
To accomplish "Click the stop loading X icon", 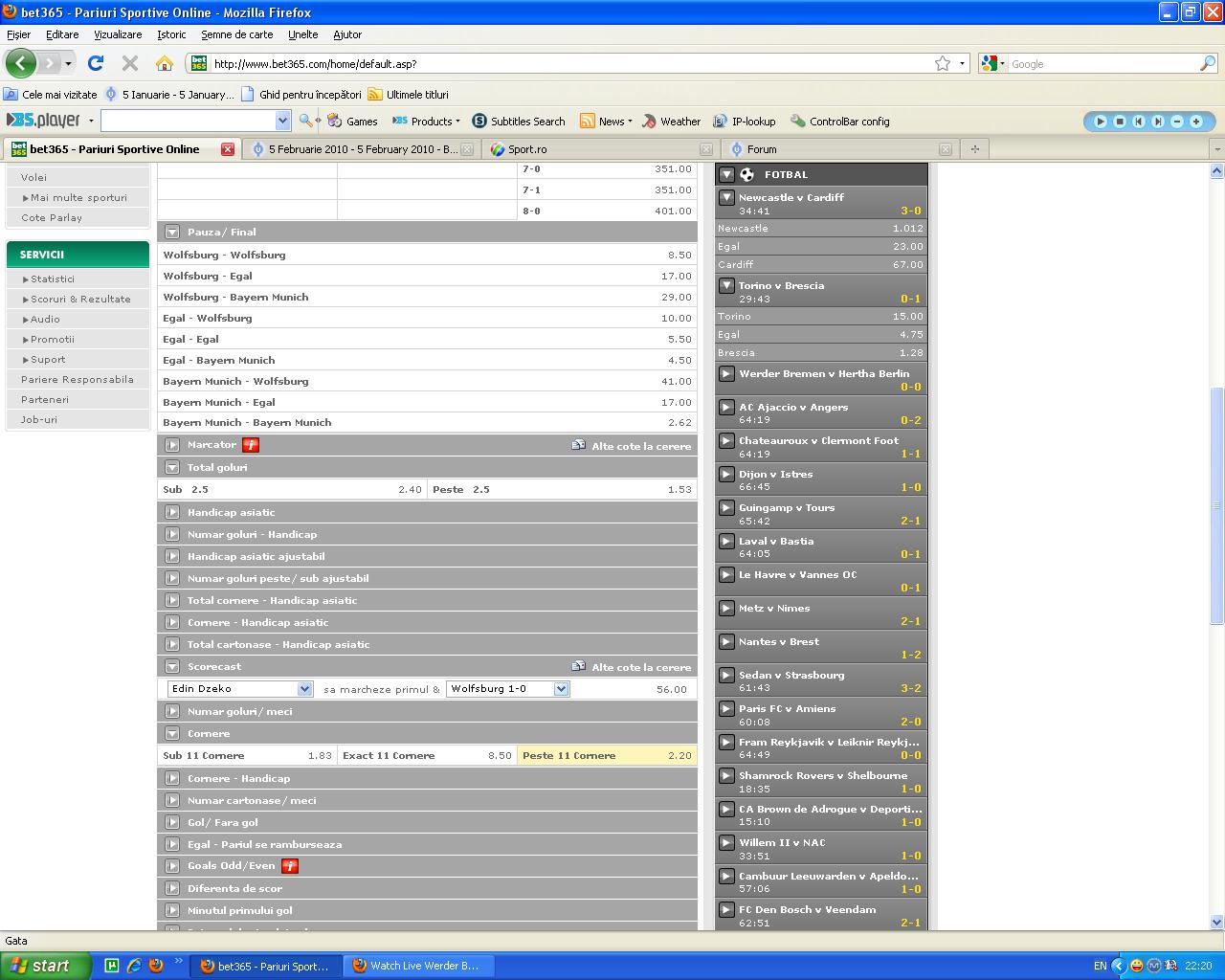I will click(x=130, y=63).
